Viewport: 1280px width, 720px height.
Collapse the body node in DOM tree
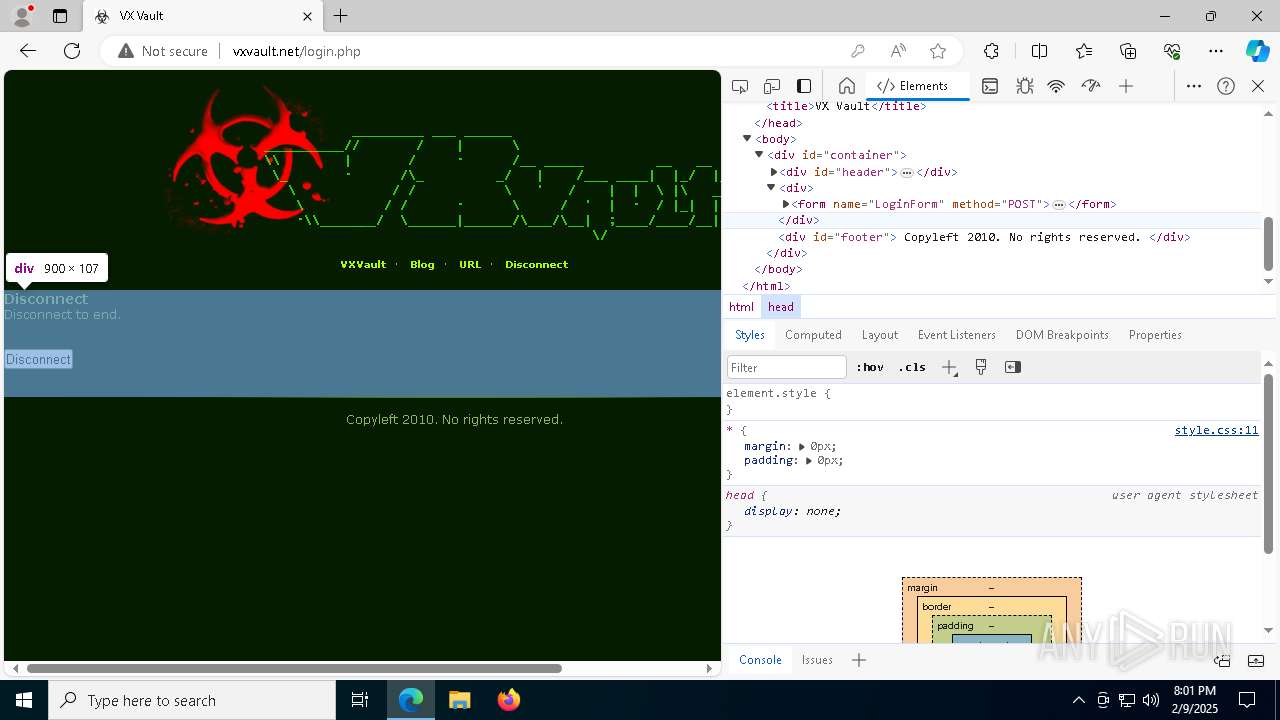(747, 139)
